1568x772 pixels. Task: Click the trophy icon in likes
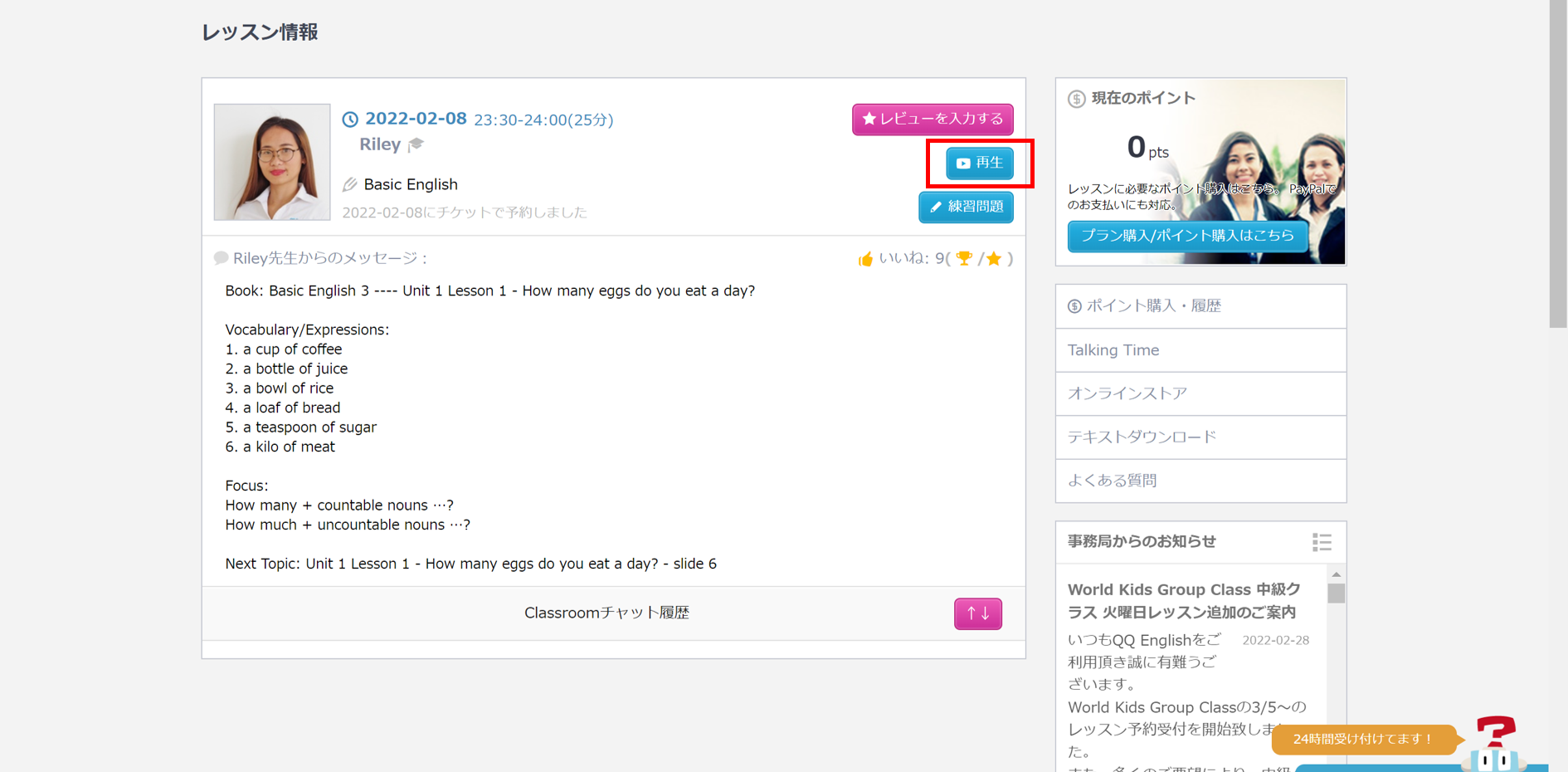964,259
